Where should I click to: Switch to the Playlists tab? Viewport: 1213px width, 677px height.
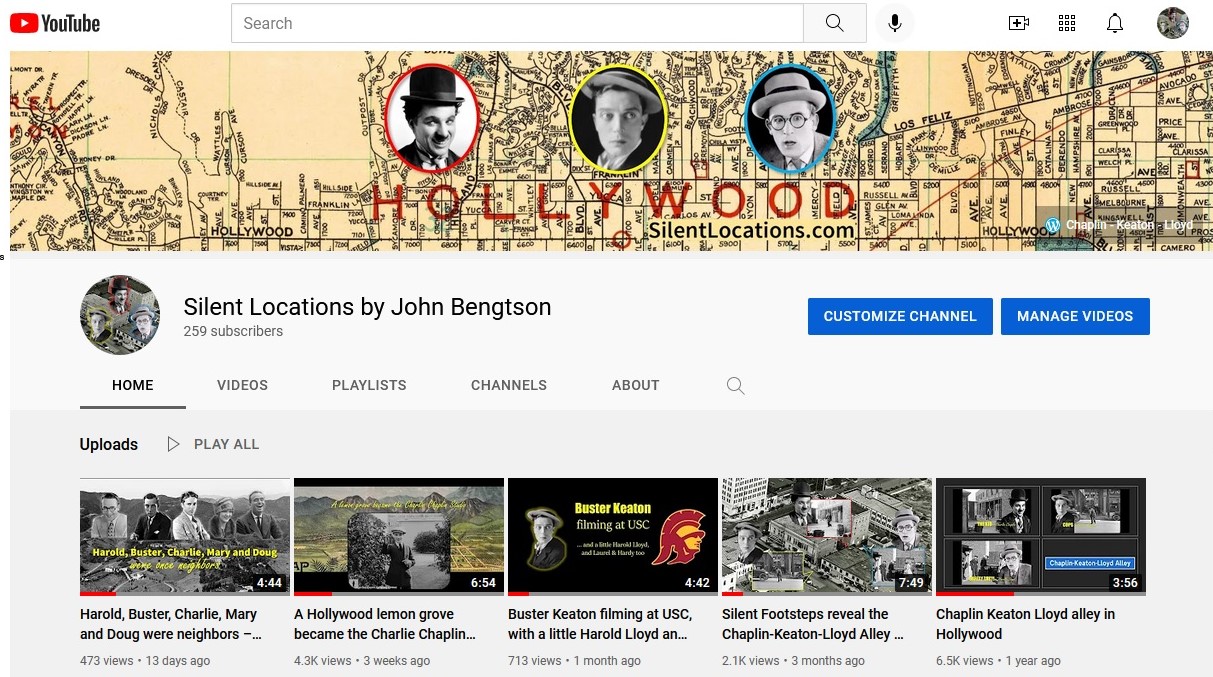click(x=369, y=385)
